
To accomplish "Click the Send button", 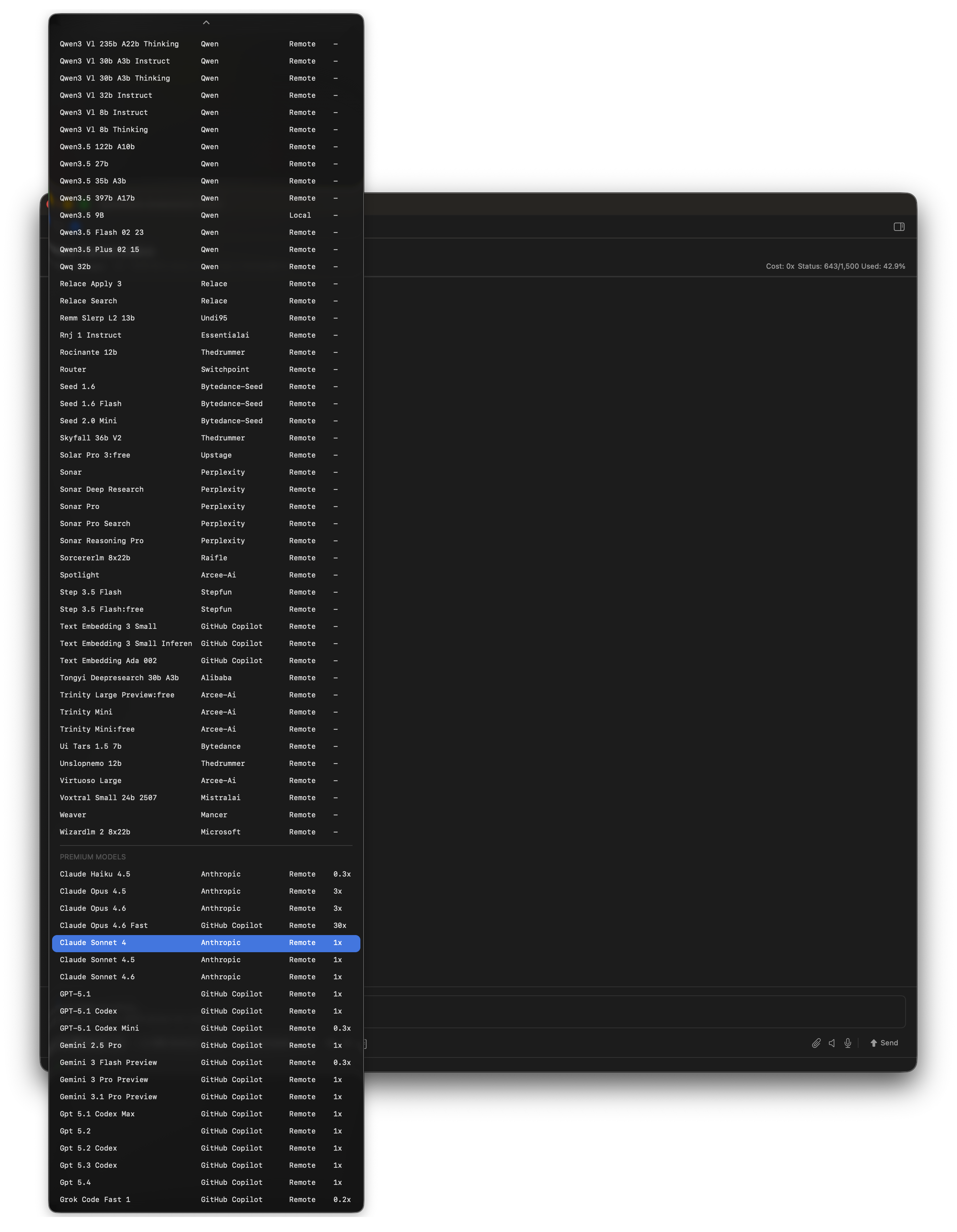I will [x=884, y=1043].
